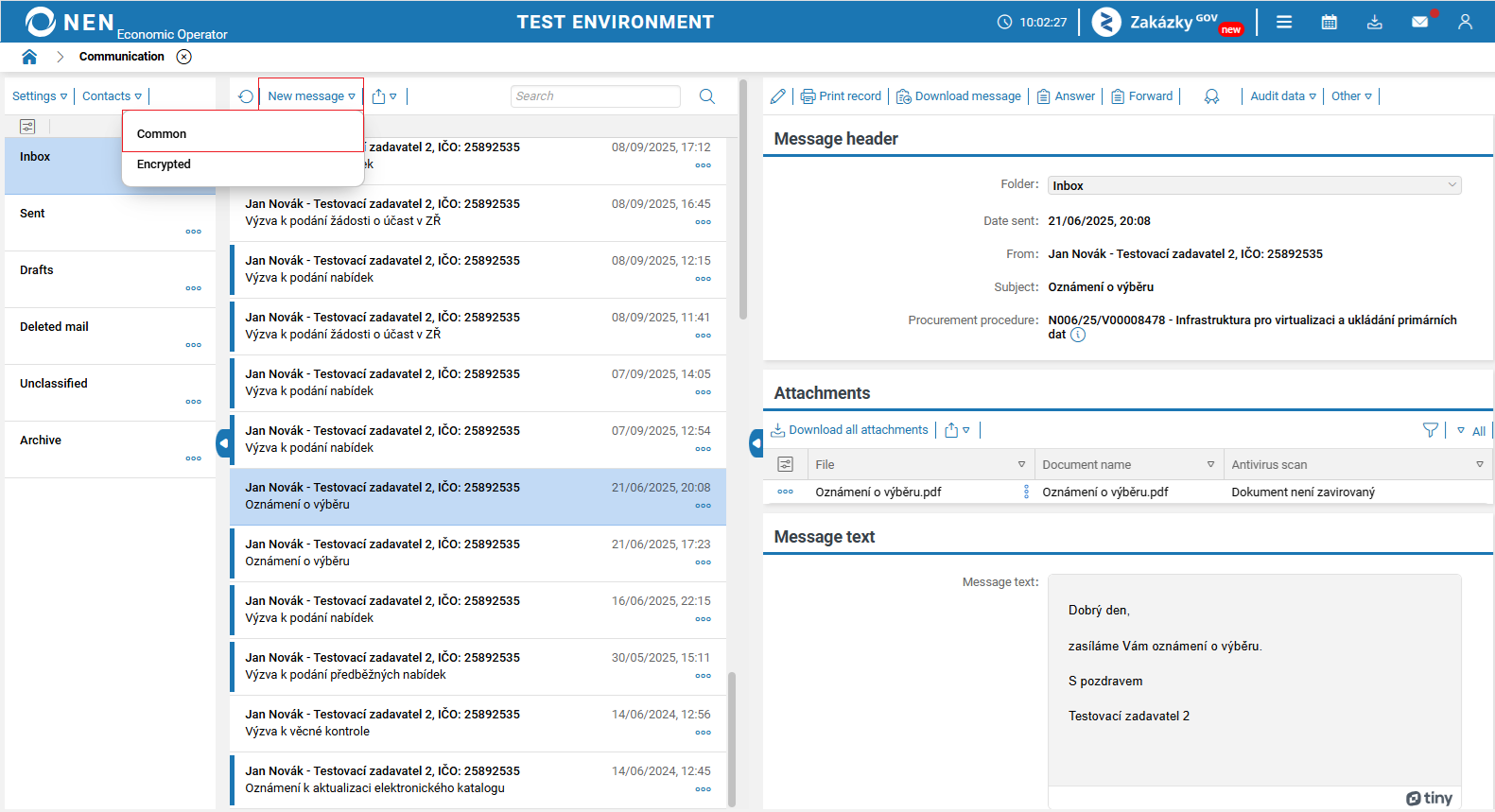The width and height of the screenshot is (1495, 812).
Task: Open downloads icon in header
Action: tap(1375, 22)
